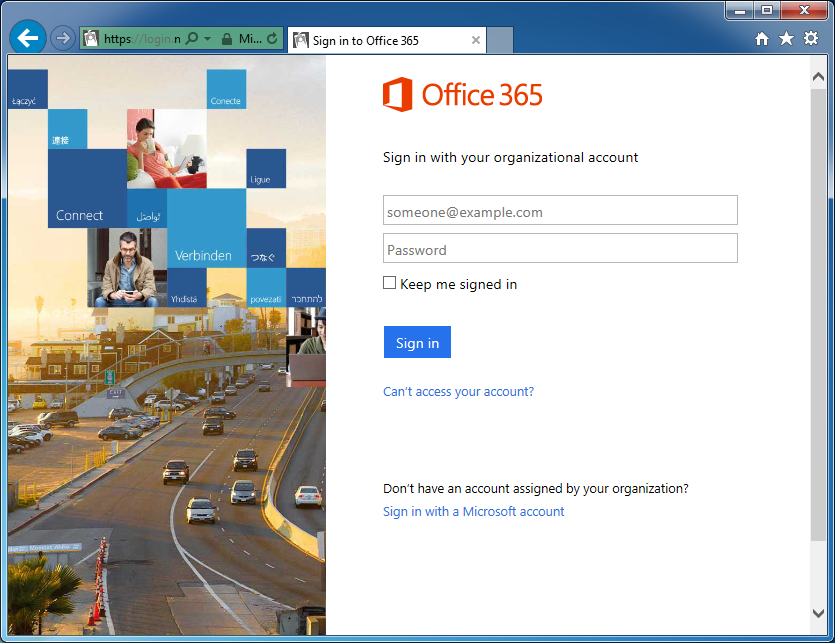
Task: Open 'Sign in with a Microsoft account' link
Action: click(473, 511)
